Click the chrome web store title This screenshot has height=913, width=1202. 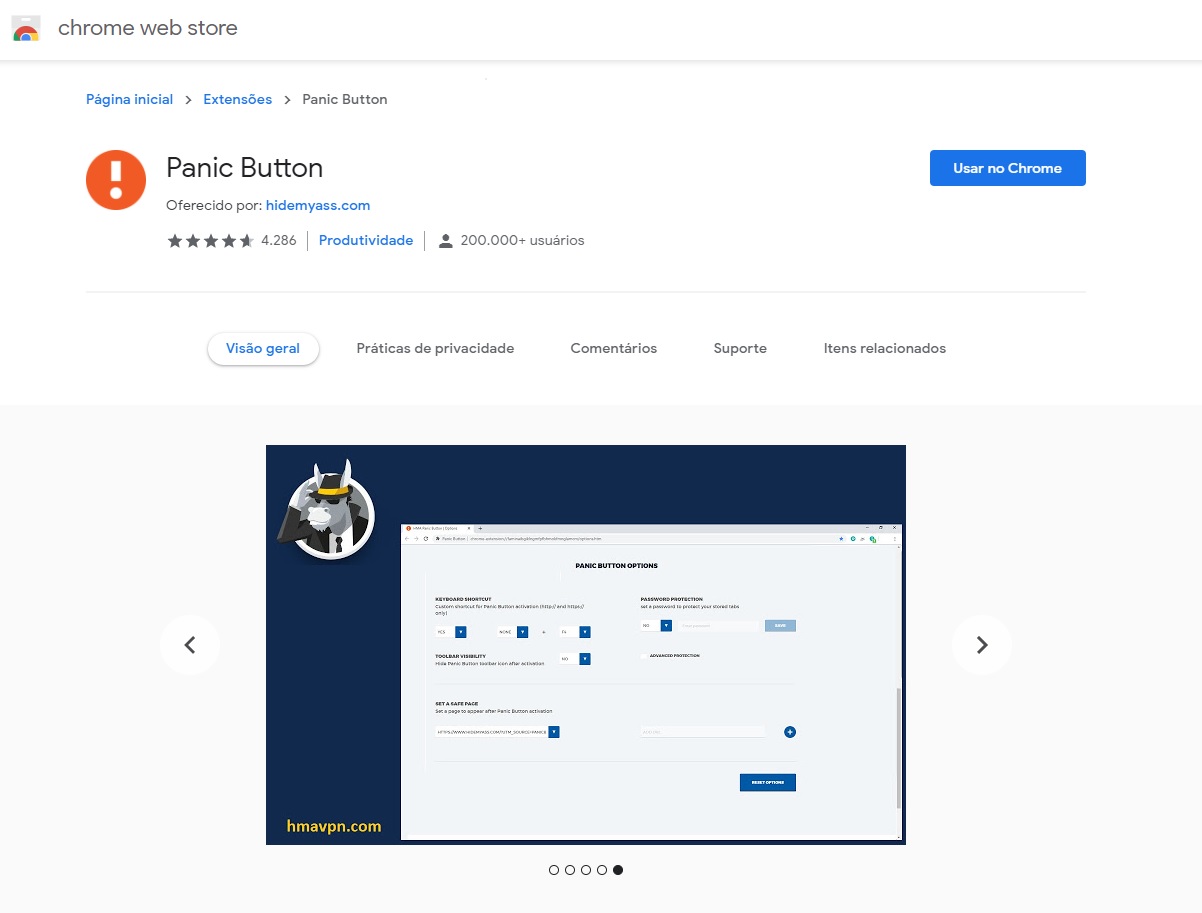(x=148, y=28)
